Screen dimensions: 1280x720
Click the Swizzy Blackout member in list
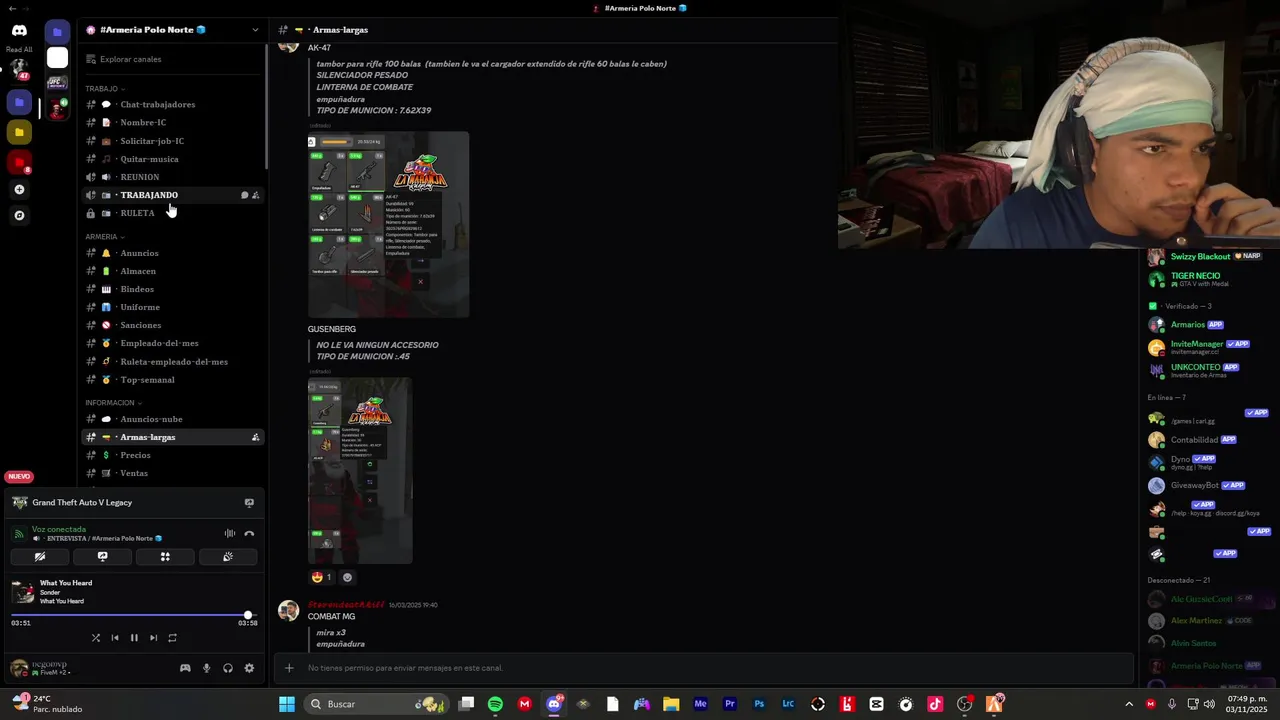(x=1208, y=257)
